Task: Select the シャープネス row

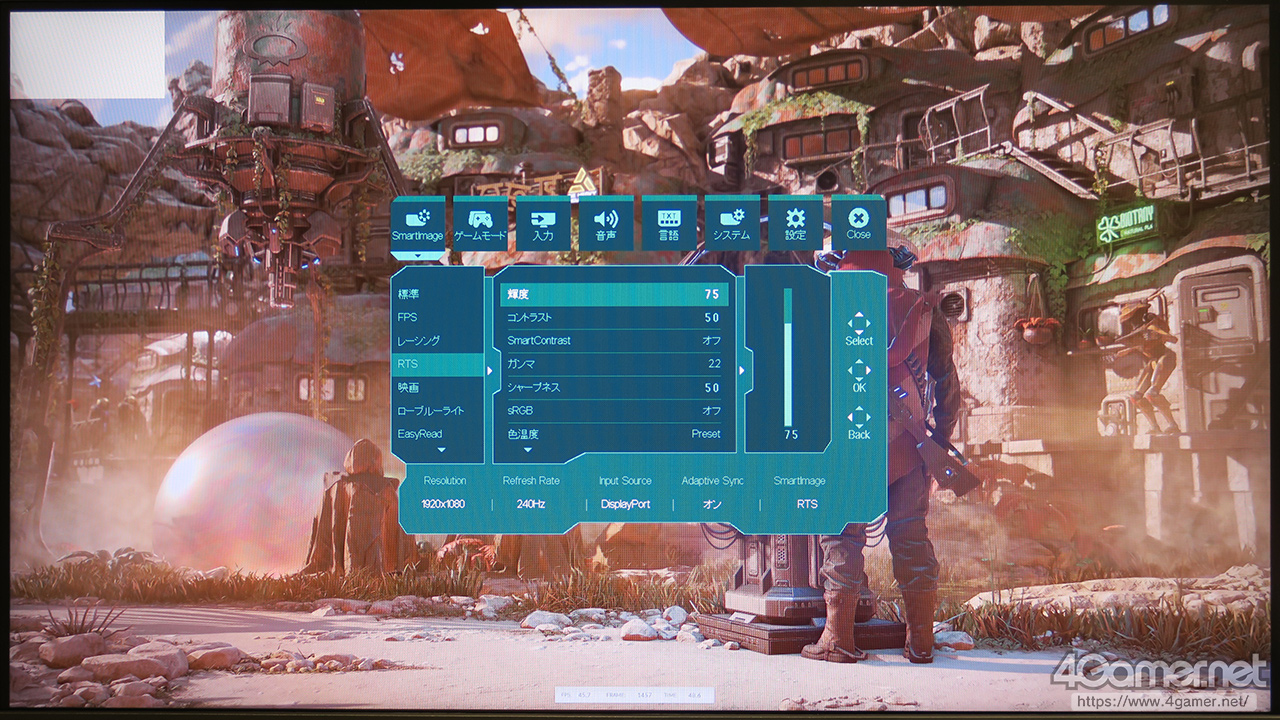Action: [x=614, y=387]
